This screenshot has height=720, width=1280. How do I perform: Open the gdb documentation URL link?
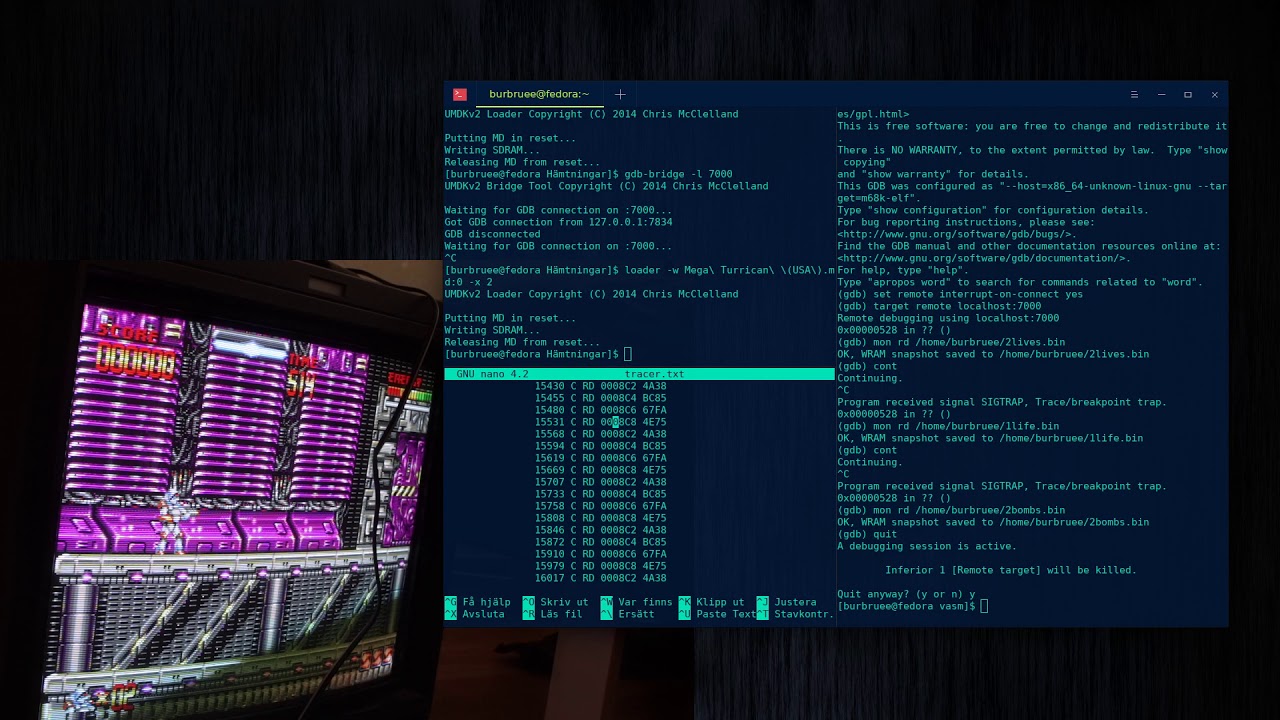point(984,258)
